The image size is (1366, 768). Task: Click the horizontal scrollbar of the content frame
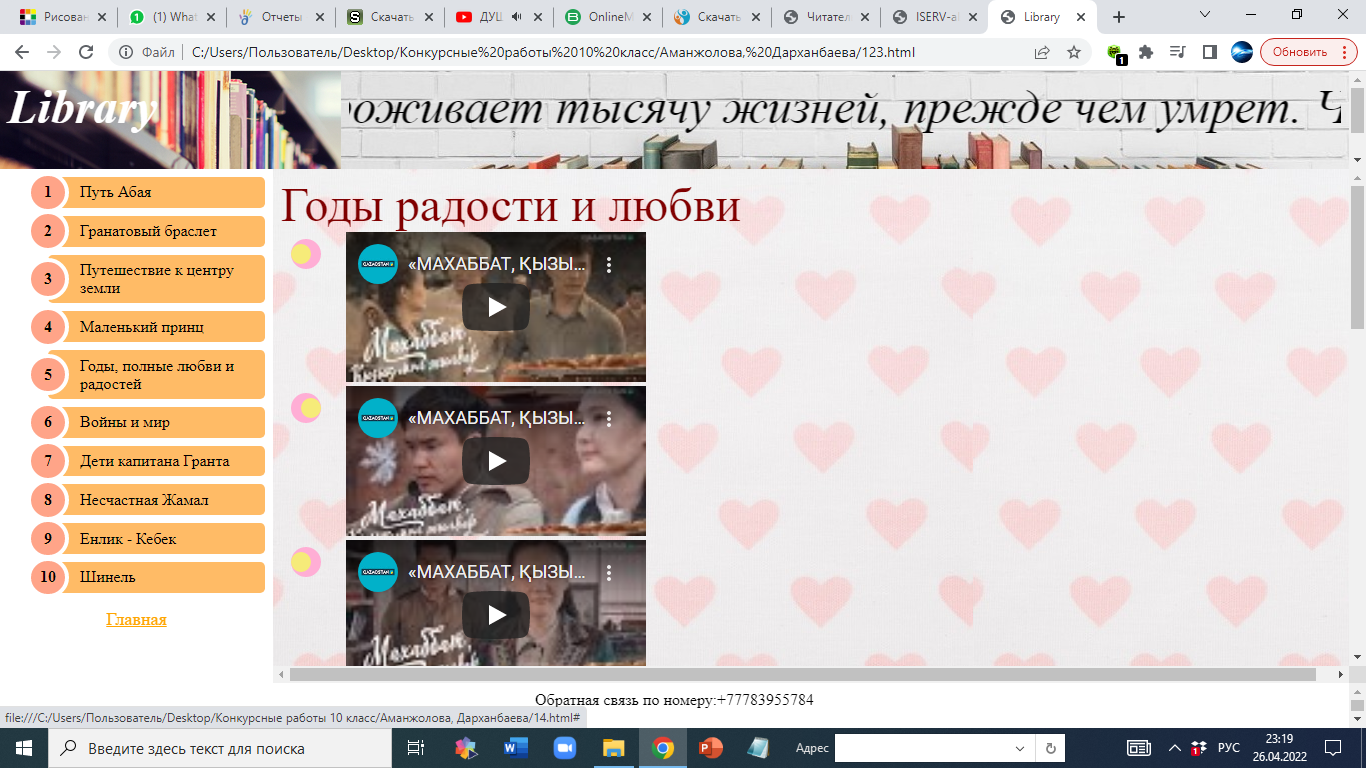(x=803, y=675)
